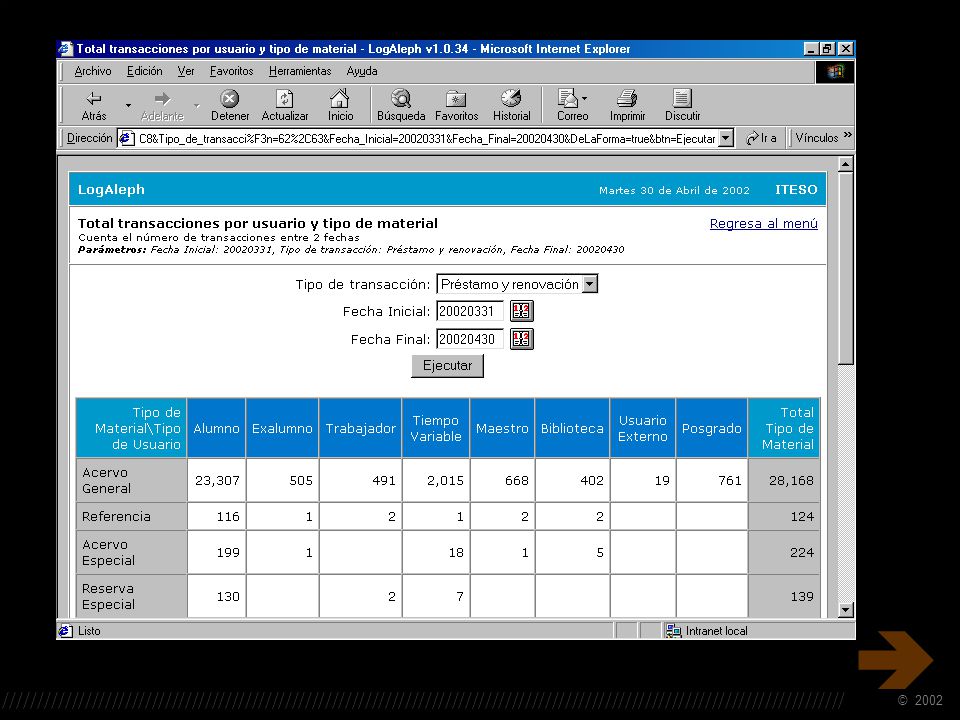Click the address bar URL field
The height and width of the screenshot is (720, 960).
coord(426,138)
